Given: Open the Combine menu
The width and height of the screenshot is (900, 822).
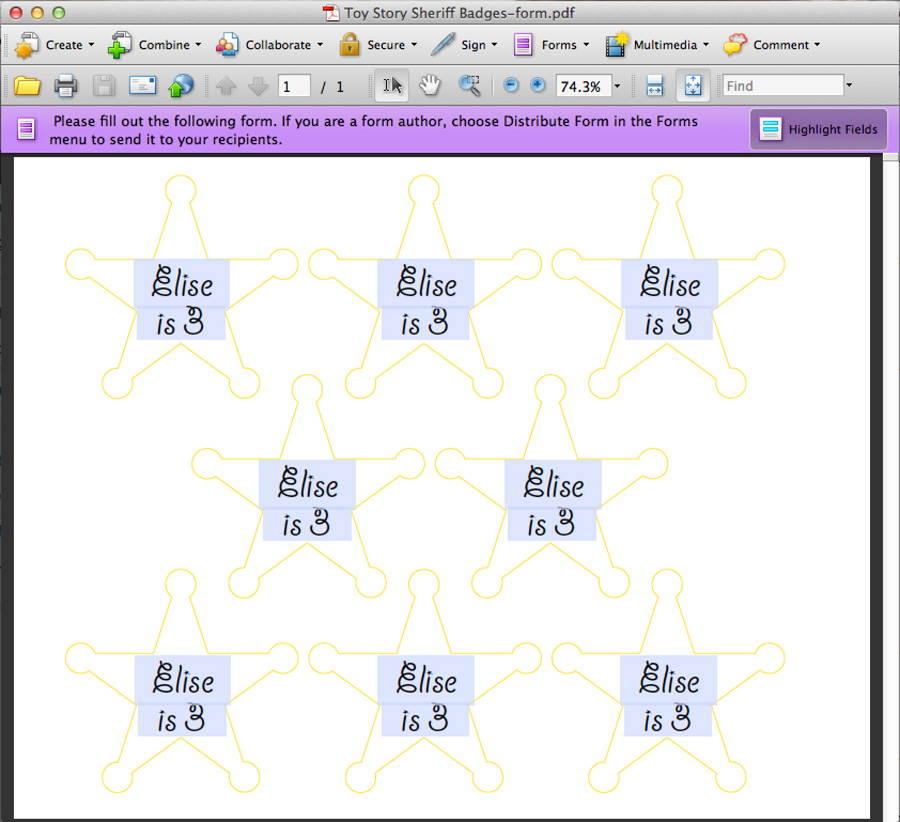Looking at the screenshot, I should 154,45.
